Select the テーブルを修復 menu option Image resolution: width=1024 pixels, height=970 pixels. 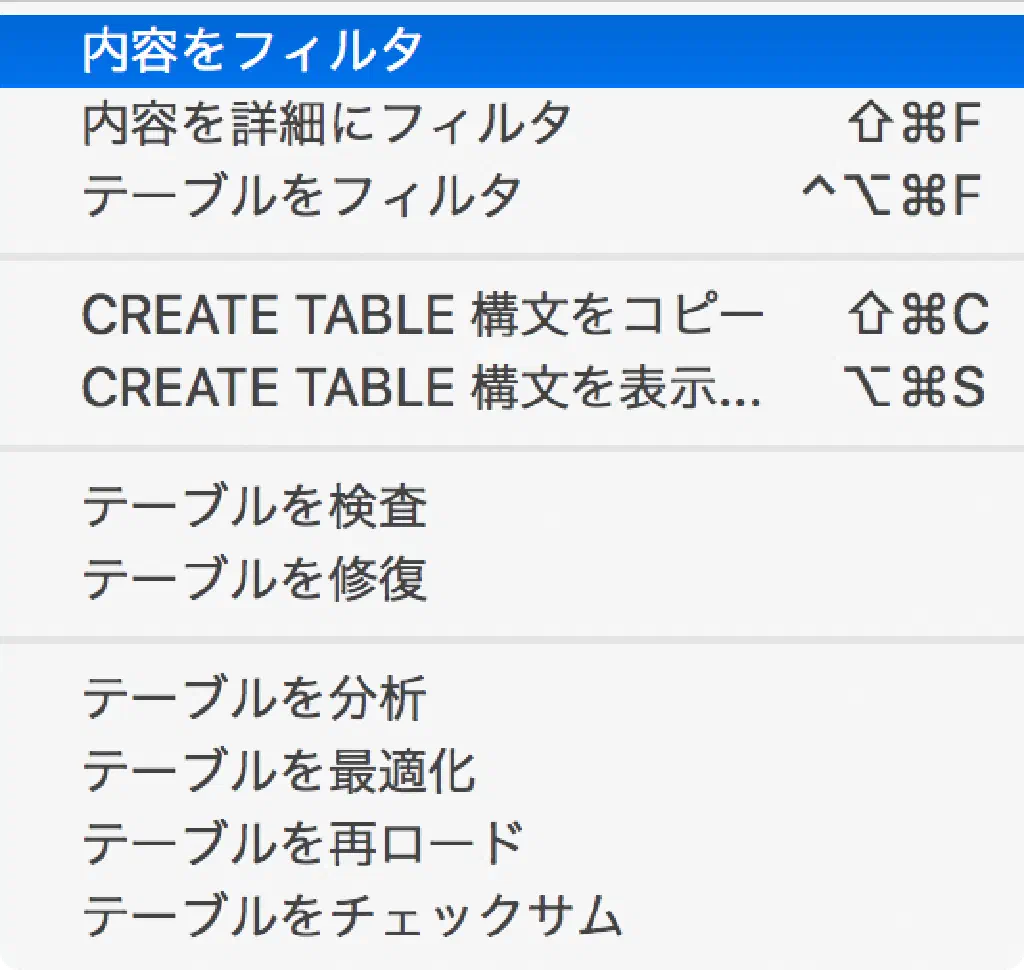[254, 580]
